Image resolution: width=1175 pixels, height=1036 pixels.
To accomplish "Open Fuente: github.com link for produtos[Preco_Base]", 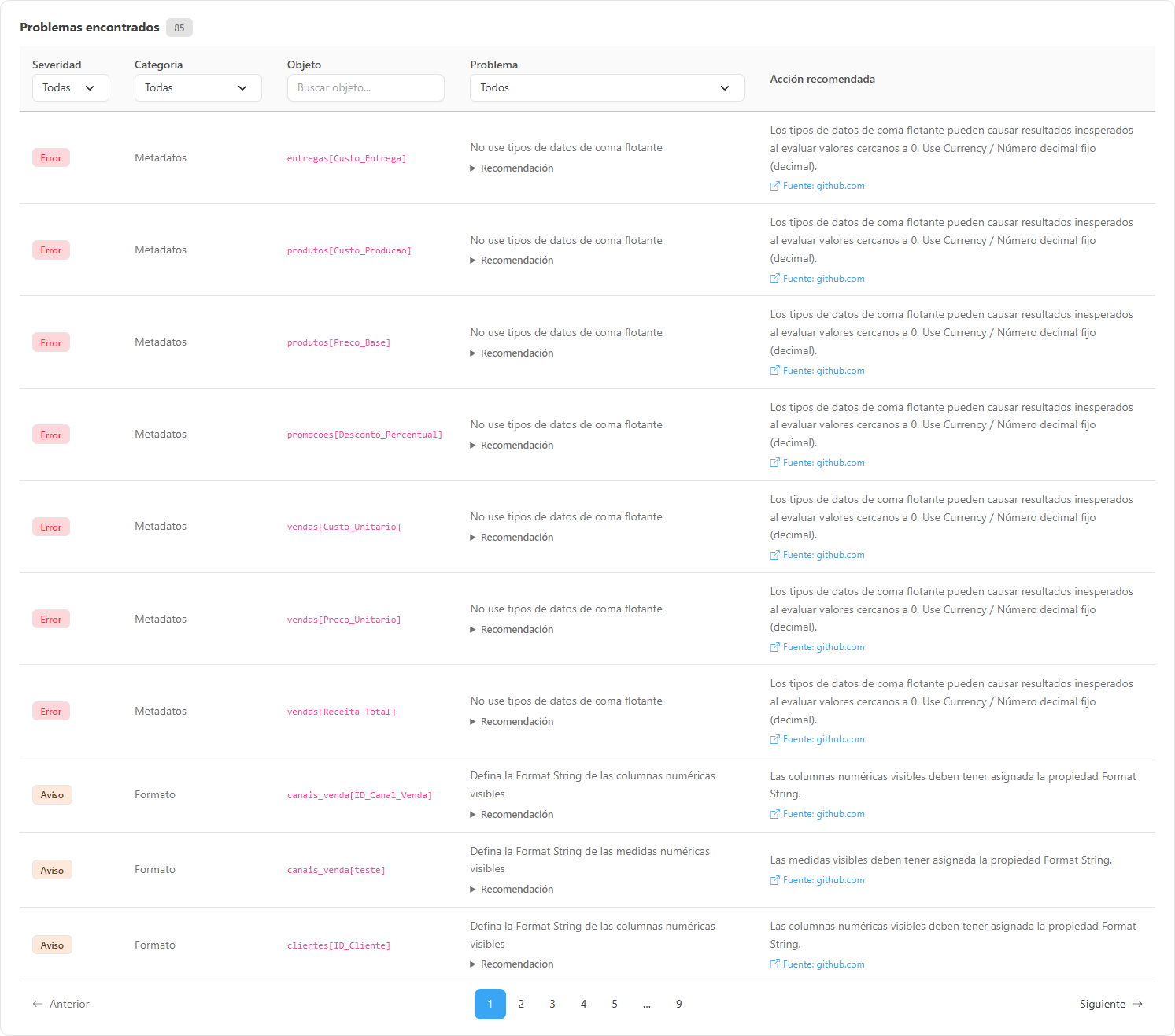I will click(x=818, y=371).
